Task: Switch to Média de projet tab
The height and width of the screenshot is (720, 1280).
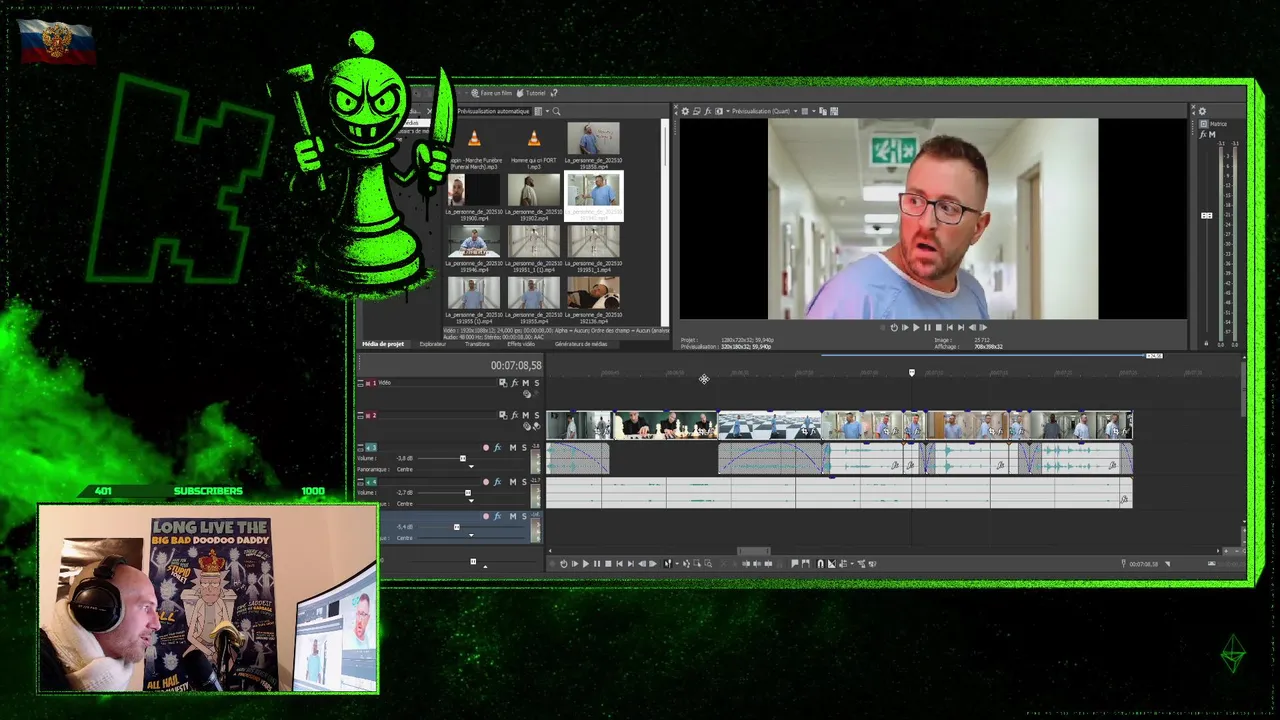Action: click(x=383, y=344)
